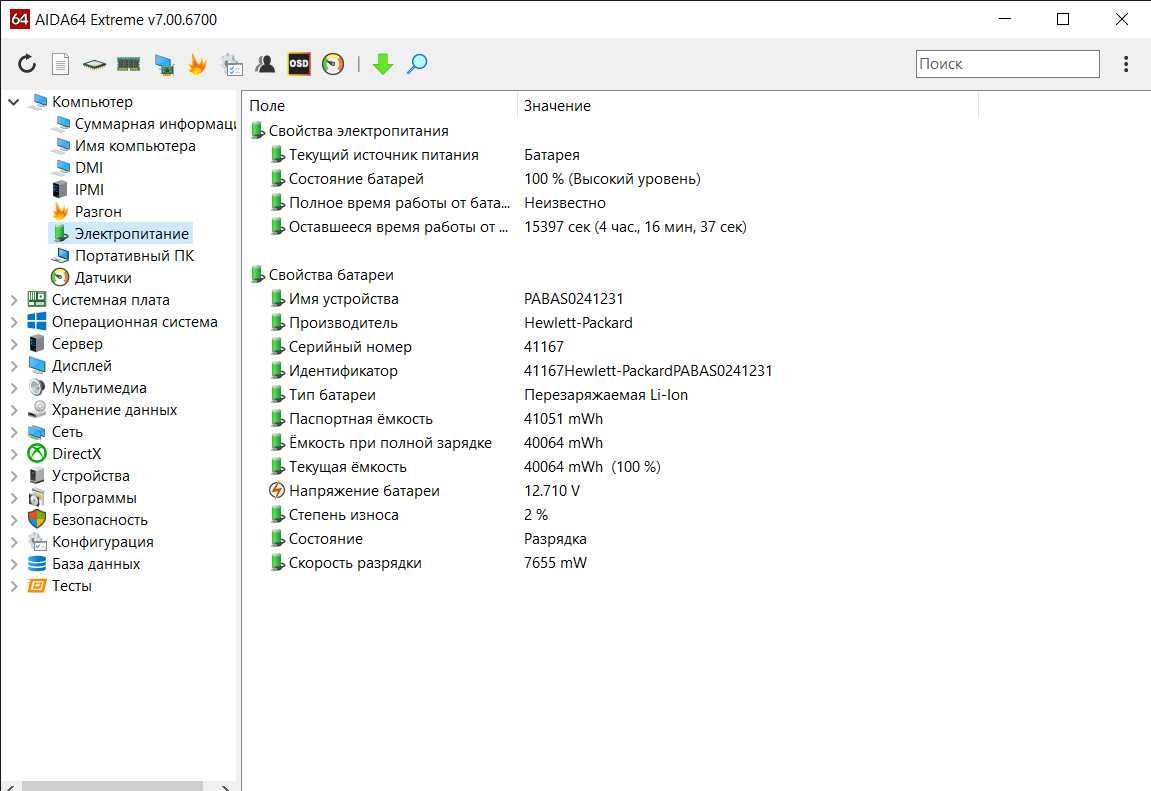
Task: Expand the Системная плата node
Action: [x=14, y=300]
